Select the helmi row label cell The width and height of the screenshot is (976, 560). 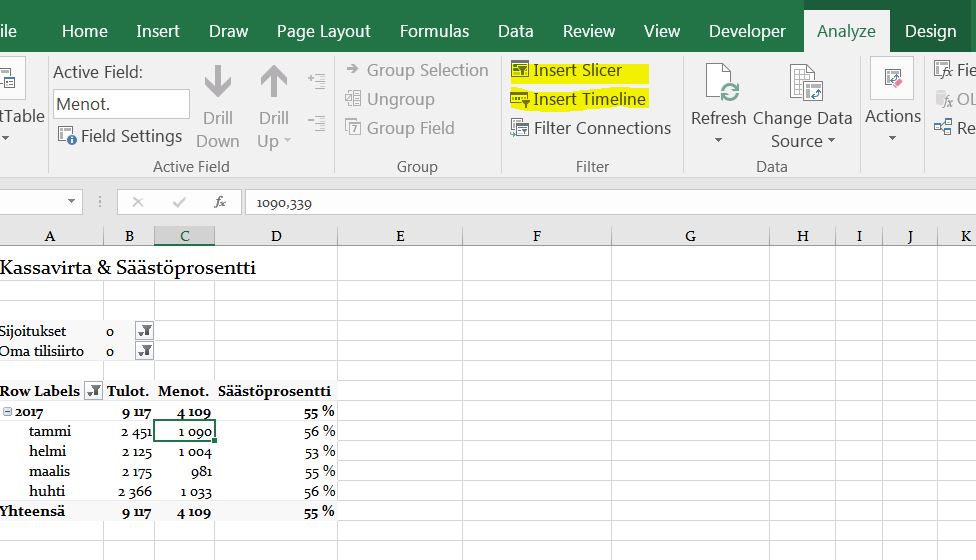click(x=48, y=451)
